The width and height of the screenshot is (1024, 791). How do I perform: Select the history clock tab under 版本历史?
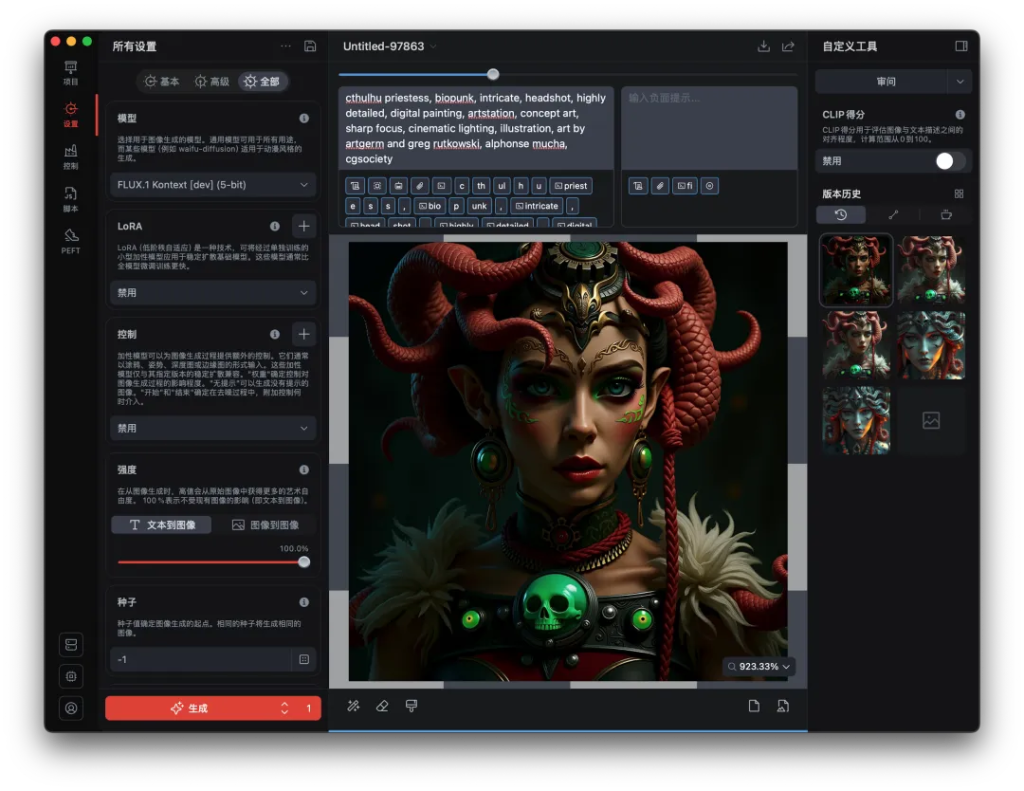point(841,215)
